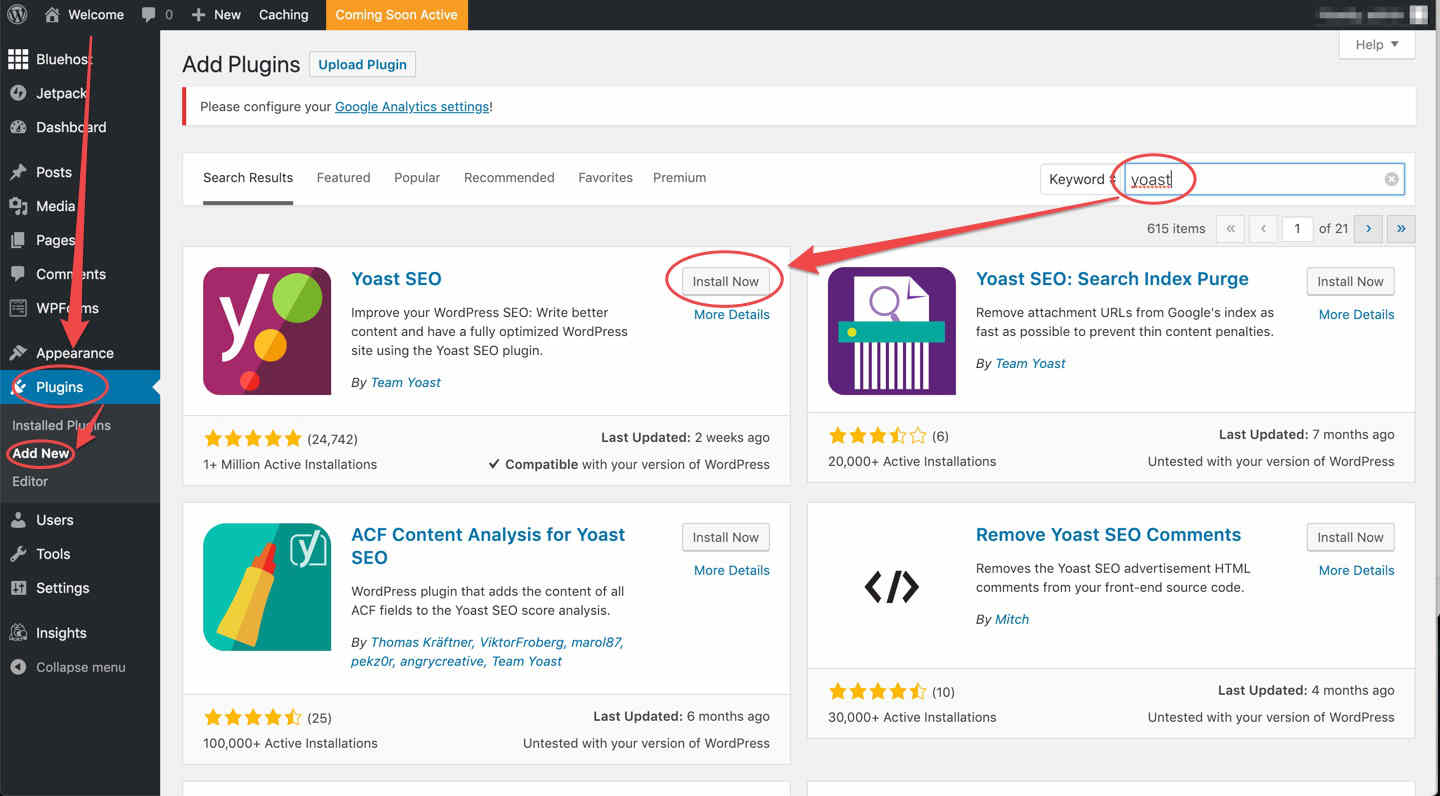Clear the search field with the X icon
Viewport: 1440px width, 796px height.
[x=1391, y=179]
